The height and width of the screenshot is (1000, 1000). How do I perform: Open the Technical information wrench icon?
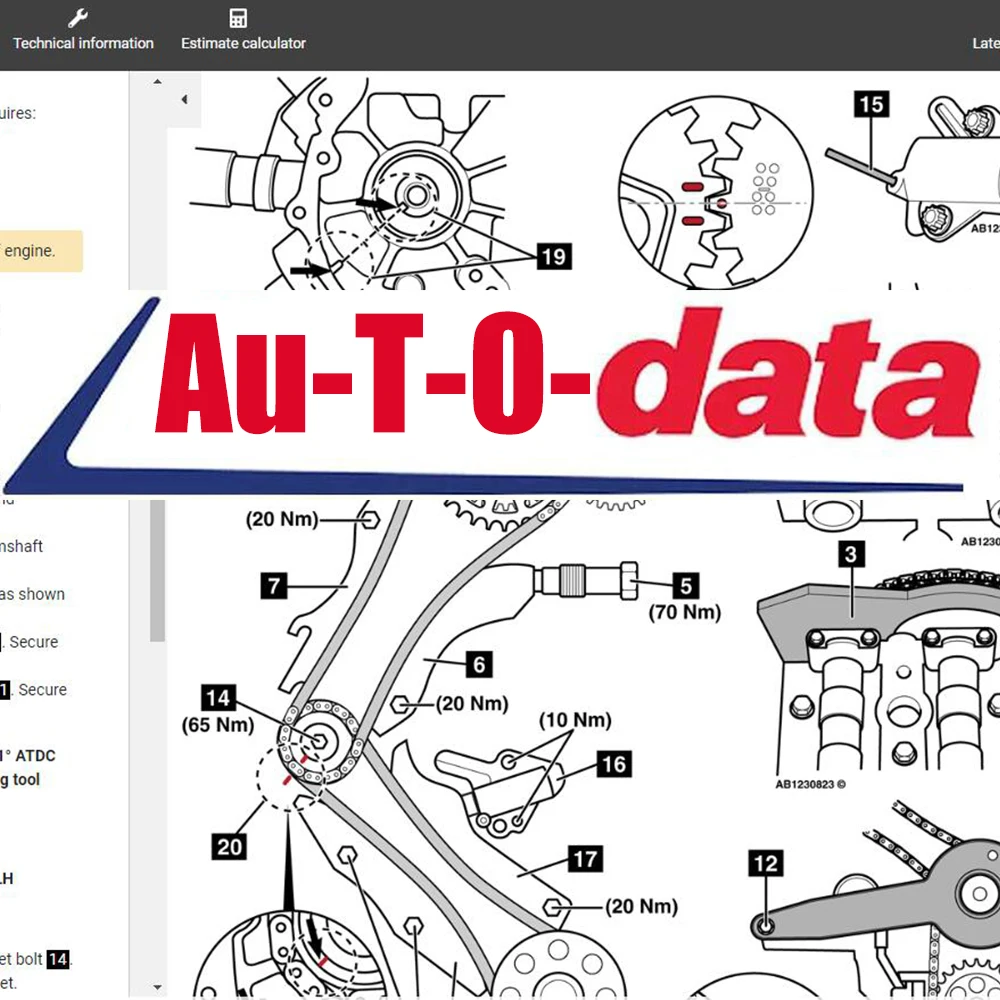tap(78, 18)
